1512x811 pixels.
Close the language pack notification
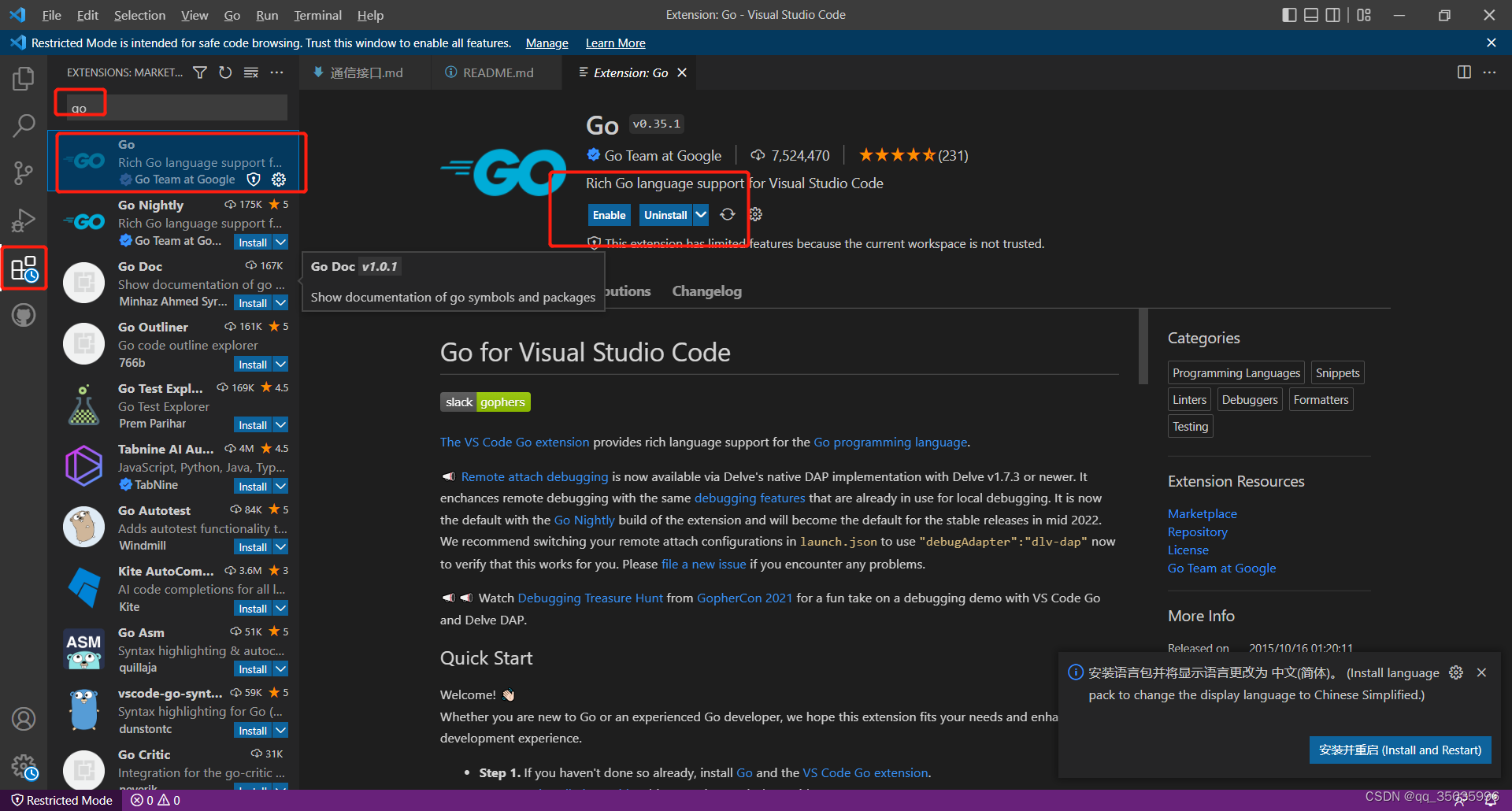pyautogui.click(x=1481, y=672)
